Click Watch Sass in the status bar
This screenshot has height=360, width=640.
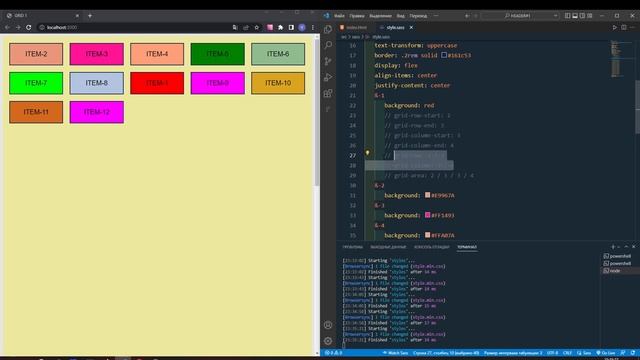click(x=395, y=353)
